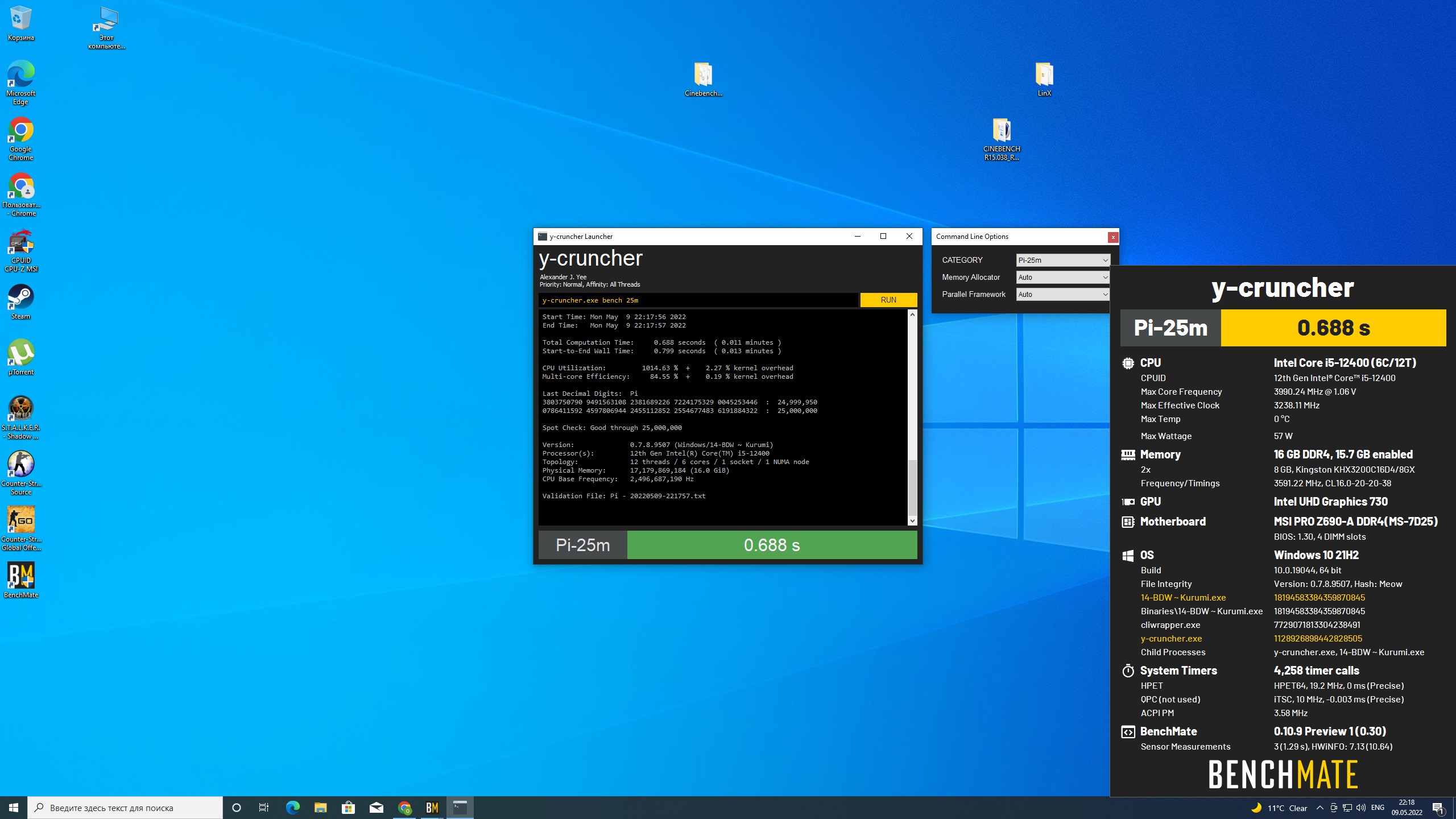Open Task View in the taskbar

tap(264, 808)
